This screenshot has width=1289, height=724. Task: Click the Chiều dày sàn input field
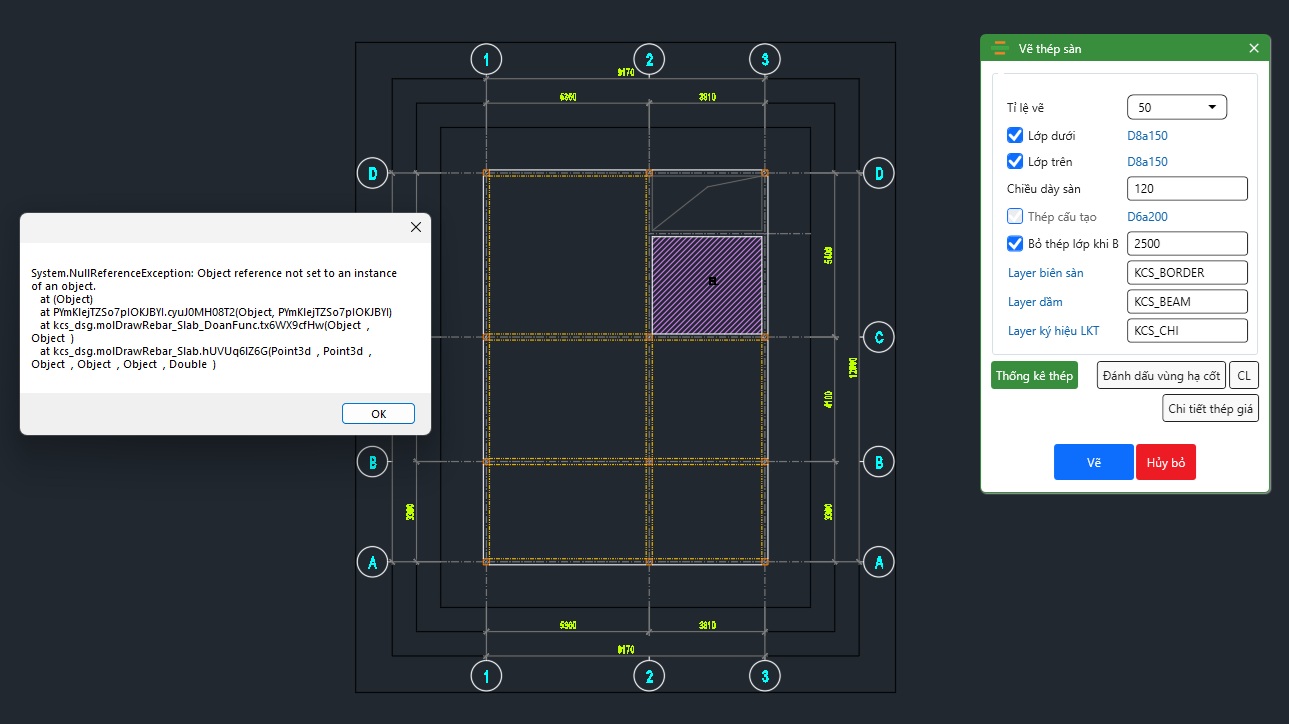pos(1187,189)
